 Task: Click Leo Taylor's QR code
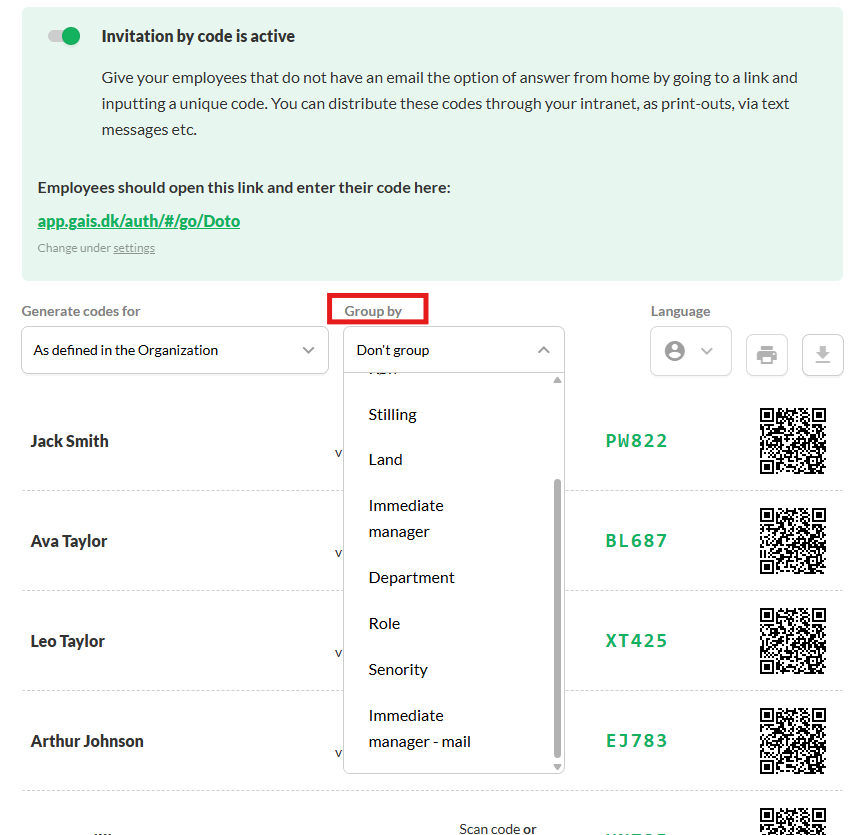[792, 641]
